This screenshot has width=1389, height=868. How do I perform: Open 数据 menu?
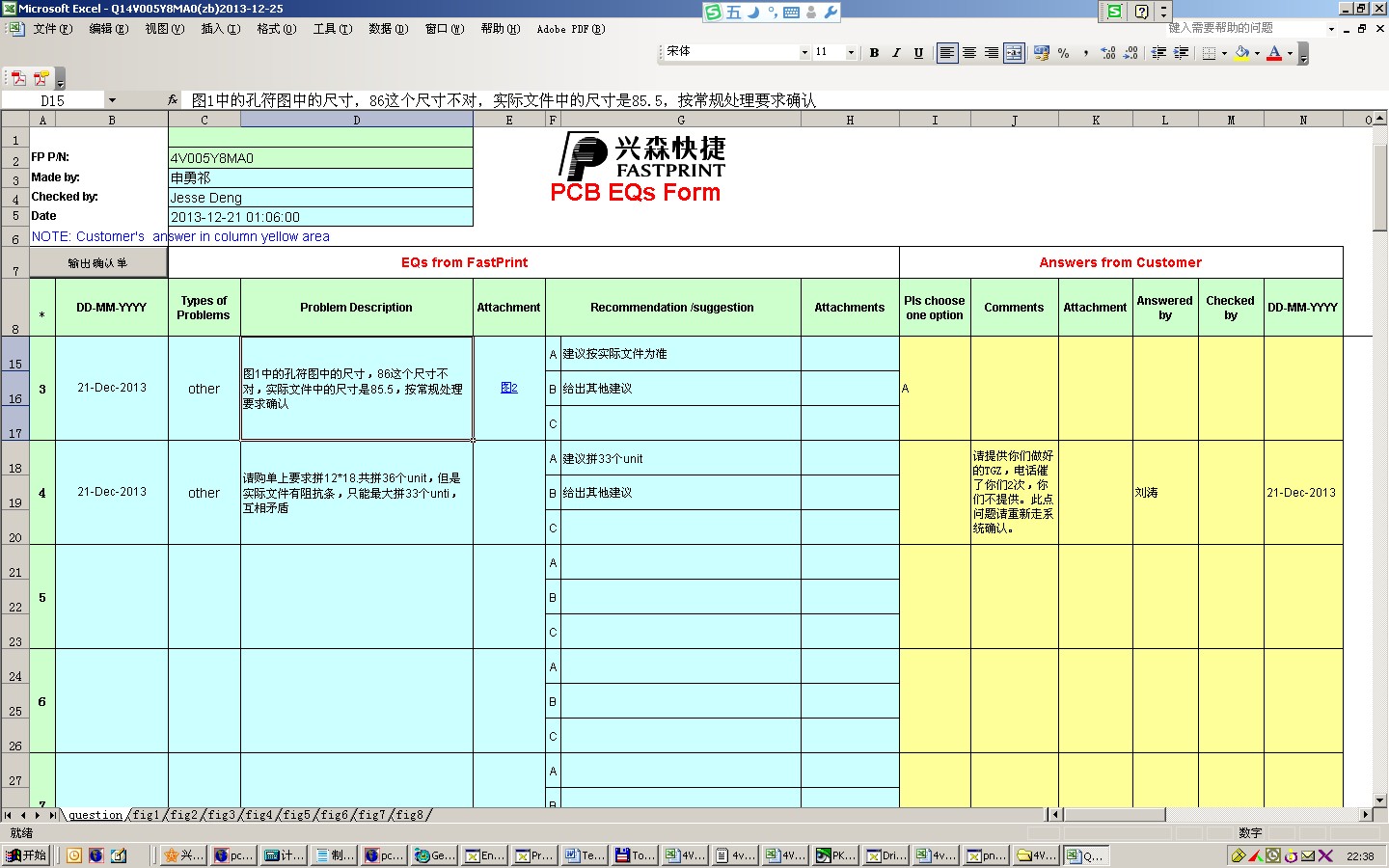coord(388,29)
